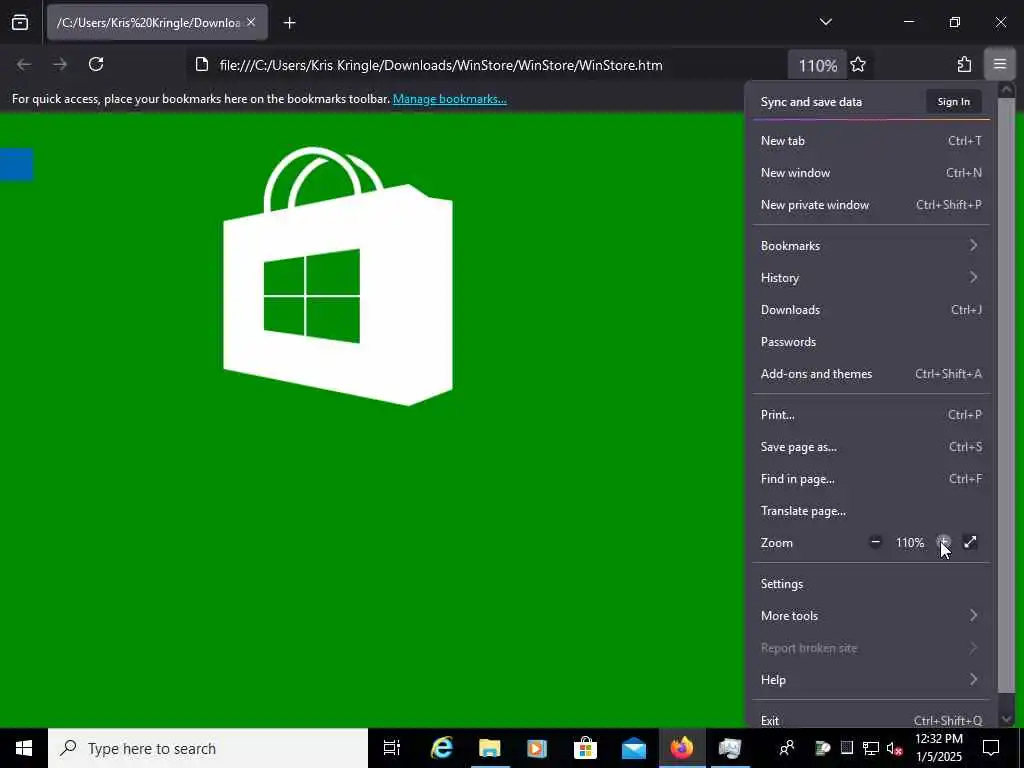Switch to Firefox taskbar icon
This screenshot has width=1024, height=768.
click(682, 748)
